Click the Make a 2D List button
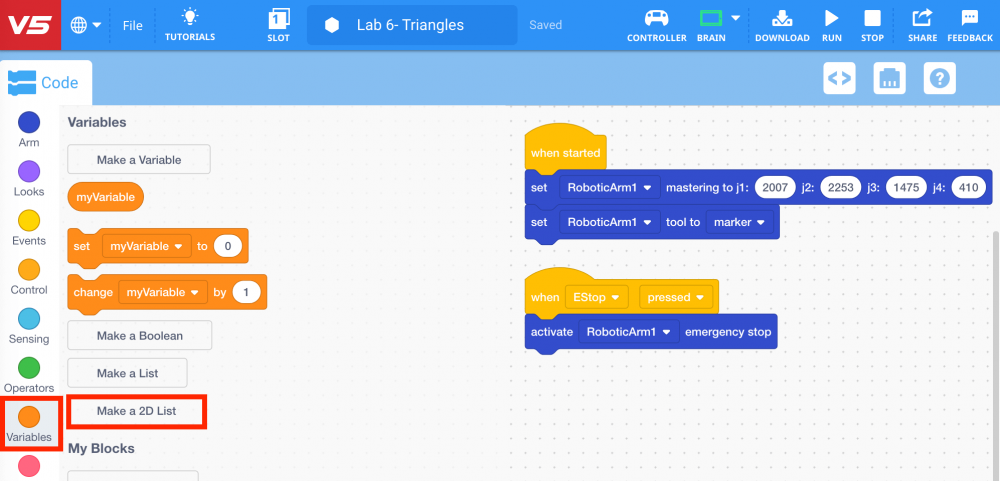Image resolution: width=1000 pixels, height=481 pixels. tap(136, 411)
